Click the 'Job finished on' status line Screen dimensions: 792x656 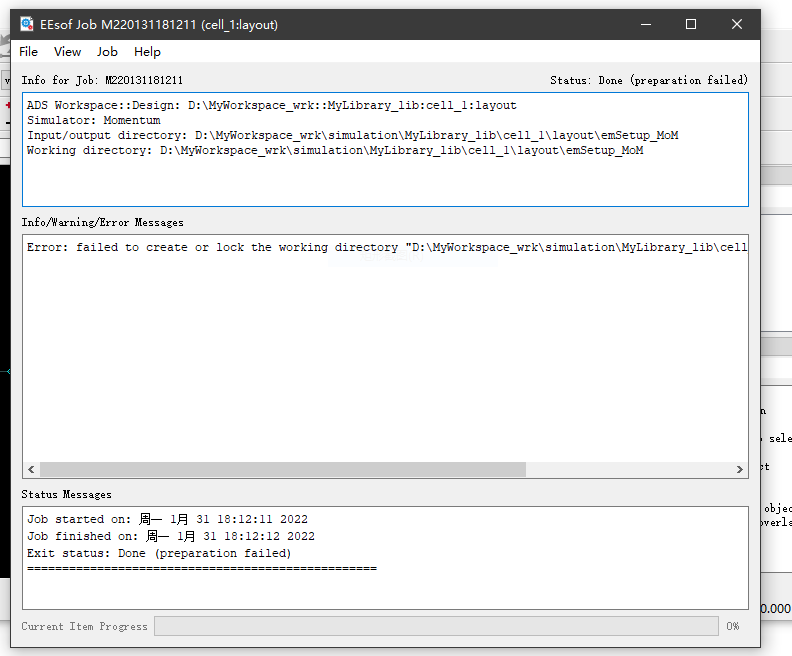tap(171, 536)
